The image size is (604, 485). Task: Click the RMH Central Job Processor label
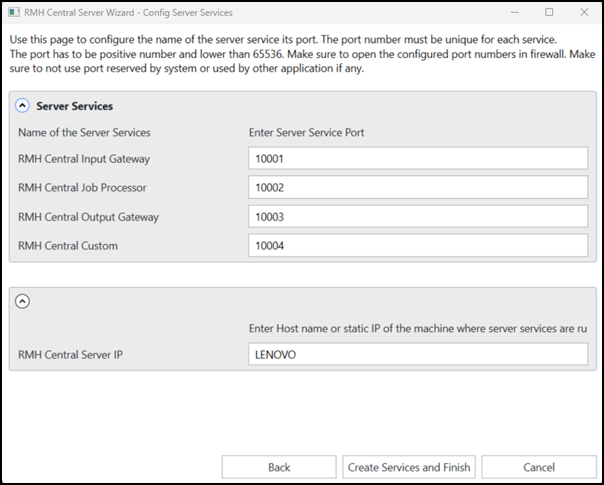(82, 188)
